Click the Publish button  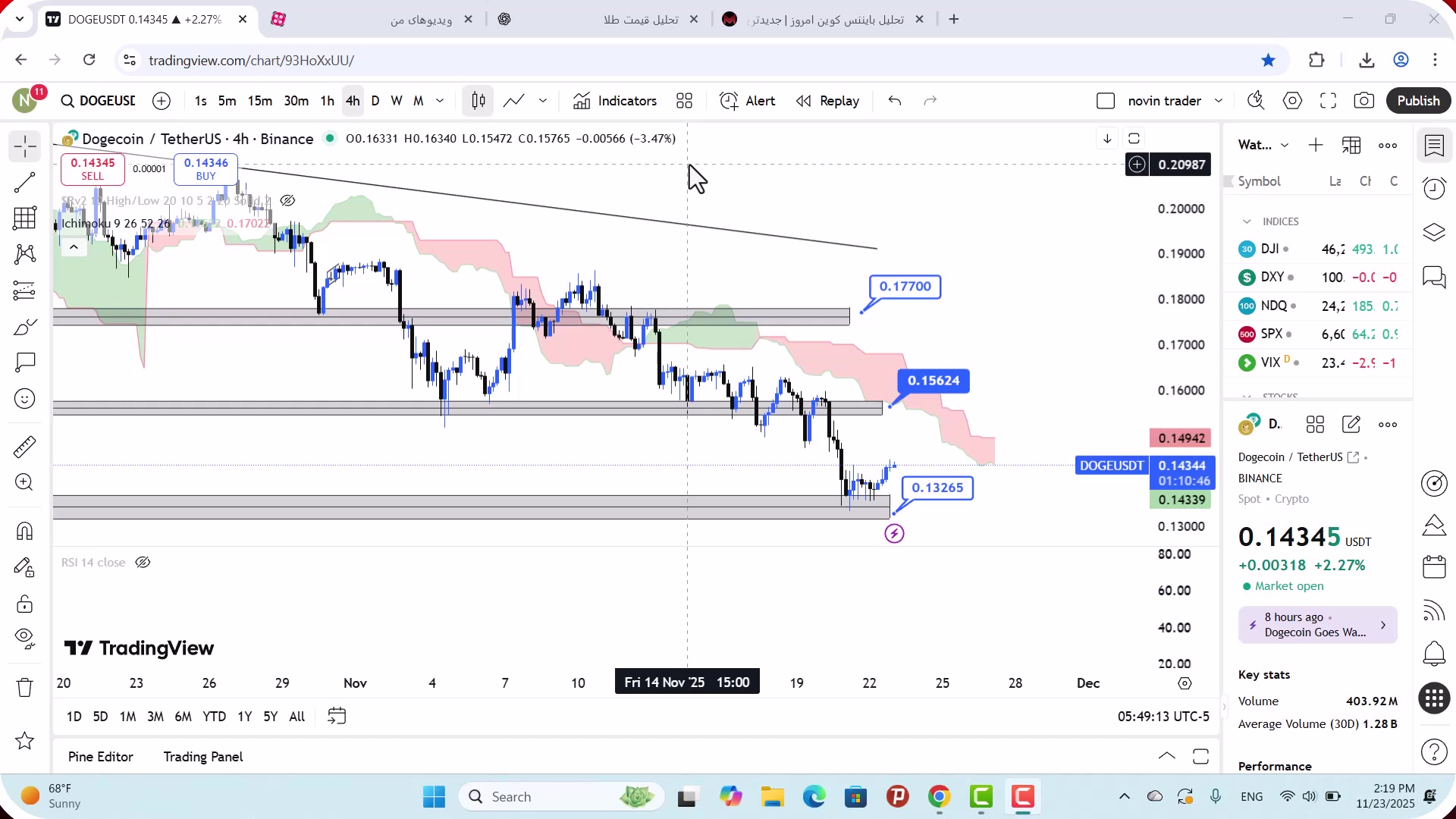tap(1418, 101)
